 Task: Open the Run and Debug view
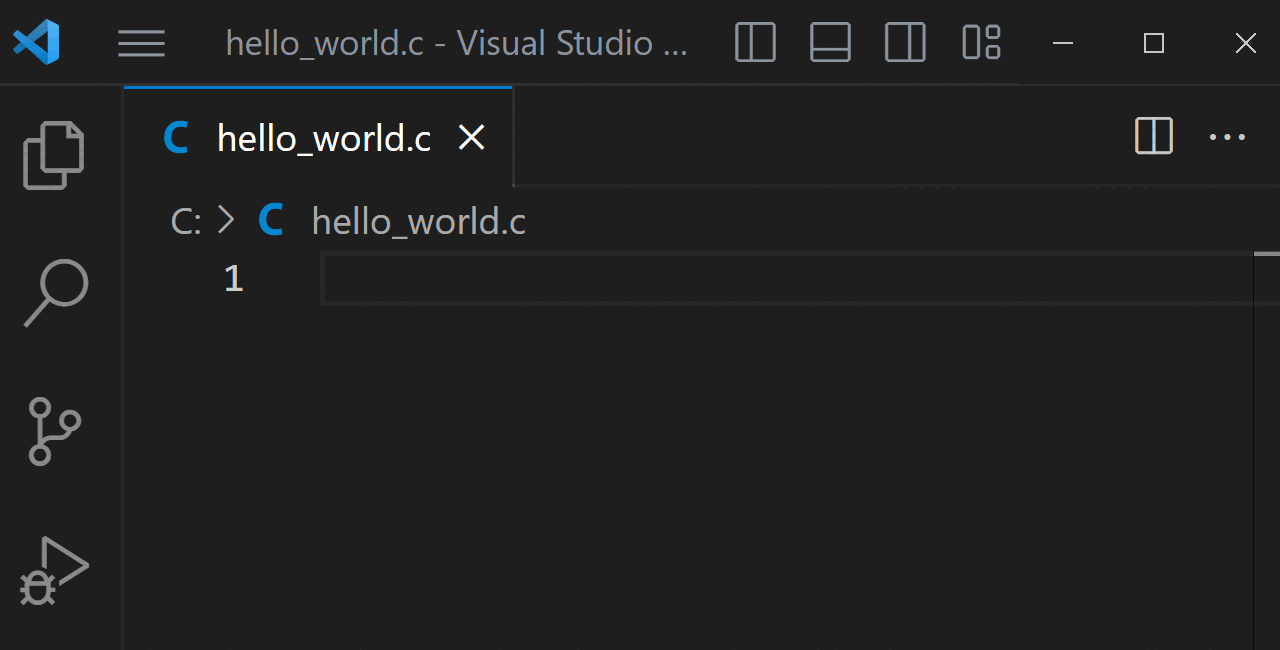54,571
